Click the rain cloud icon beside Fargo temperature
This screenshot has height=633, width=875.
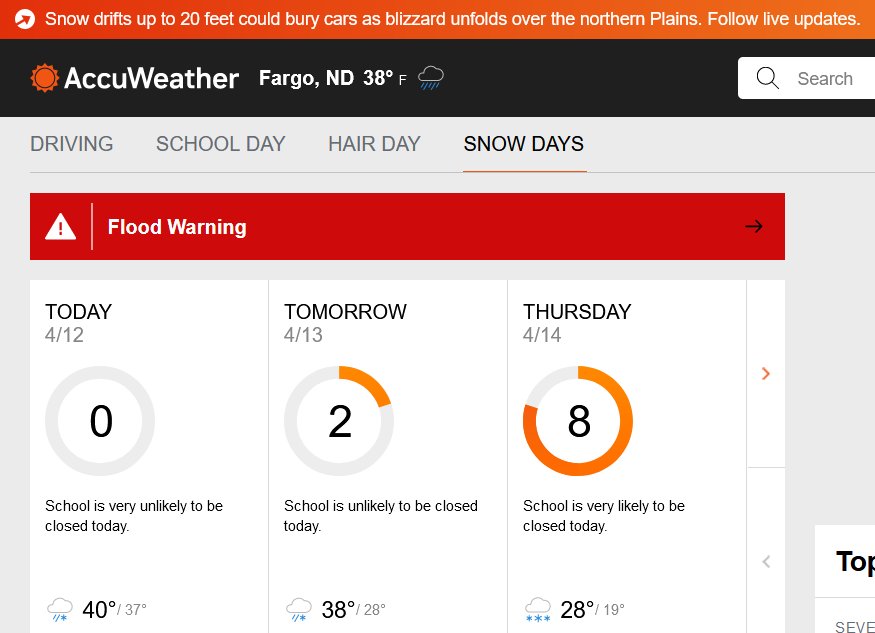pos(431,78)
